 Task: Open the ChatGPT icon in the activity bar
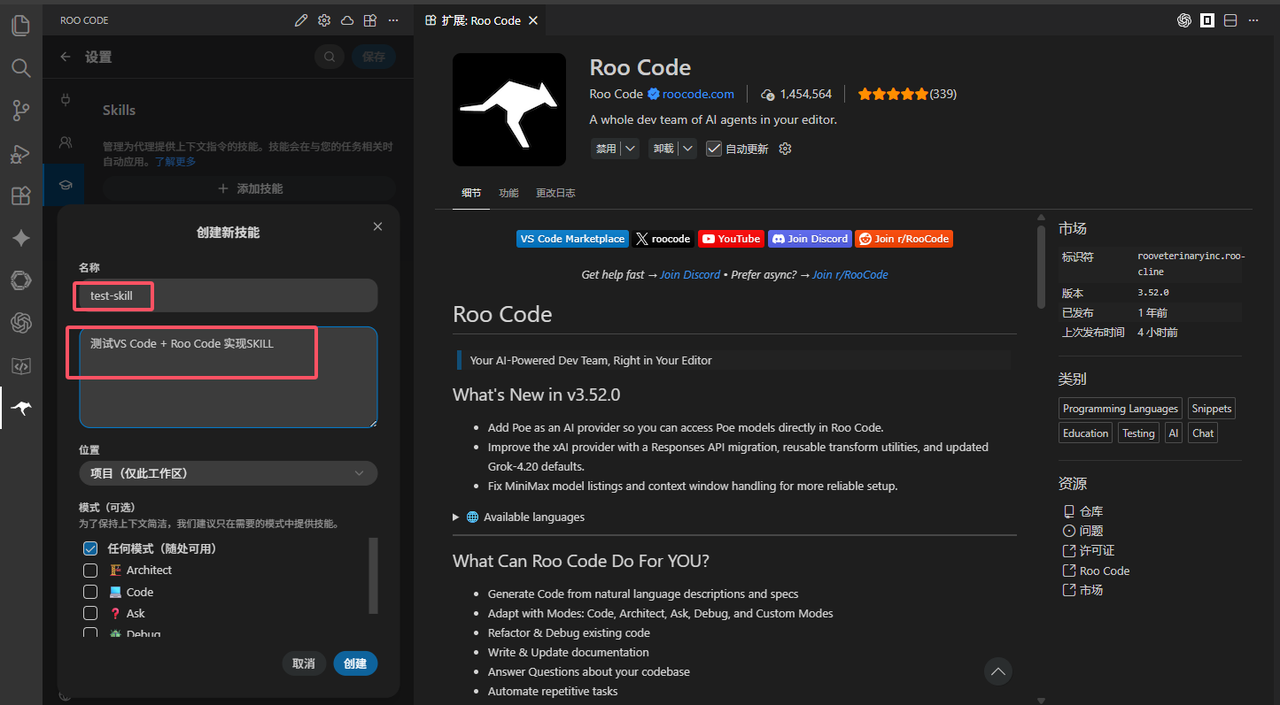coord(20,323)
